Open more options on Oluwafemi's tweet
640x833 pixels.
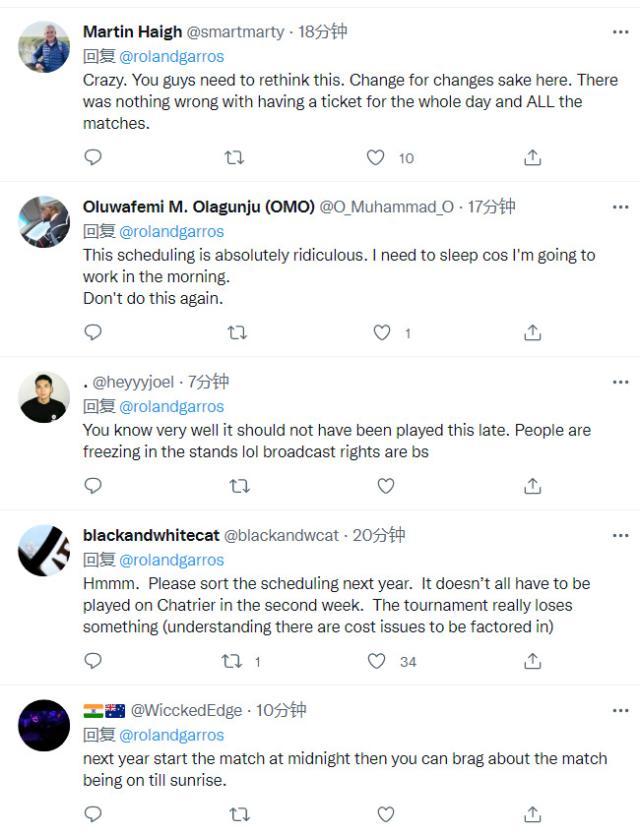coord(620,207)
